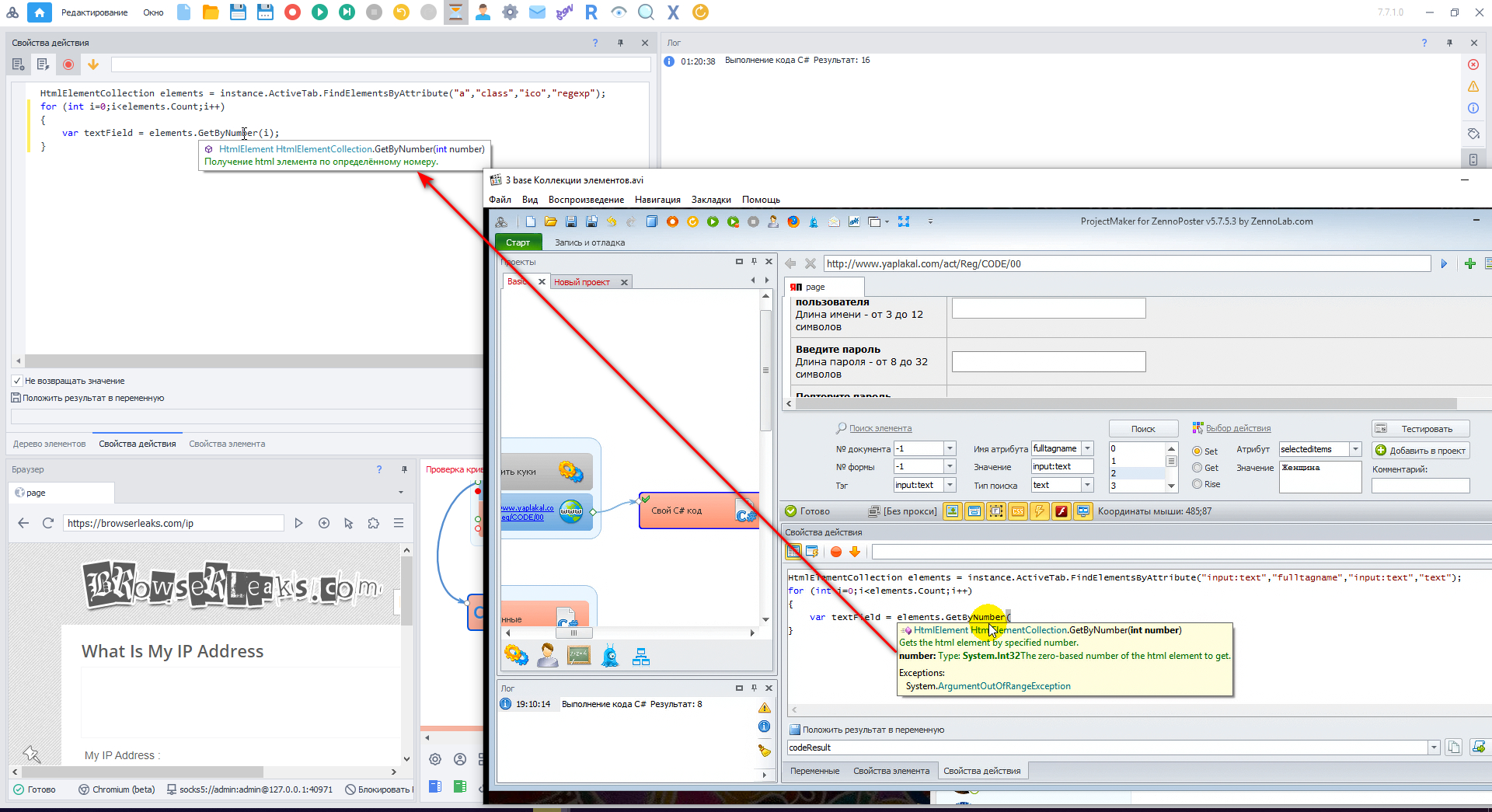
Task: Open the codeResult variable dropdown
Action: pos(1434,748)
